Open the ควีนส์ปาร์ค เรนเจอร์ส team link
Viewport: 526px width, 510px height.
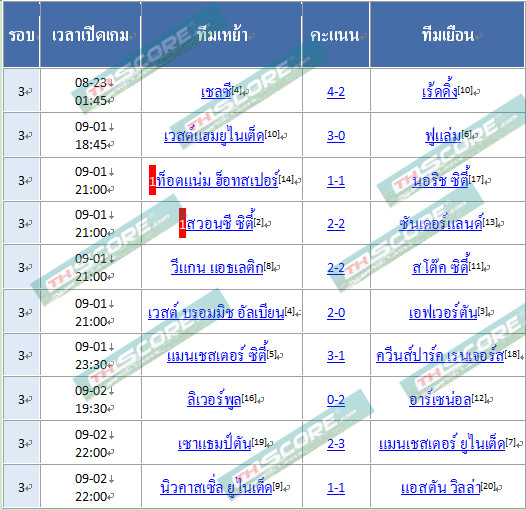pyautogui.click(x=440, y=355)
